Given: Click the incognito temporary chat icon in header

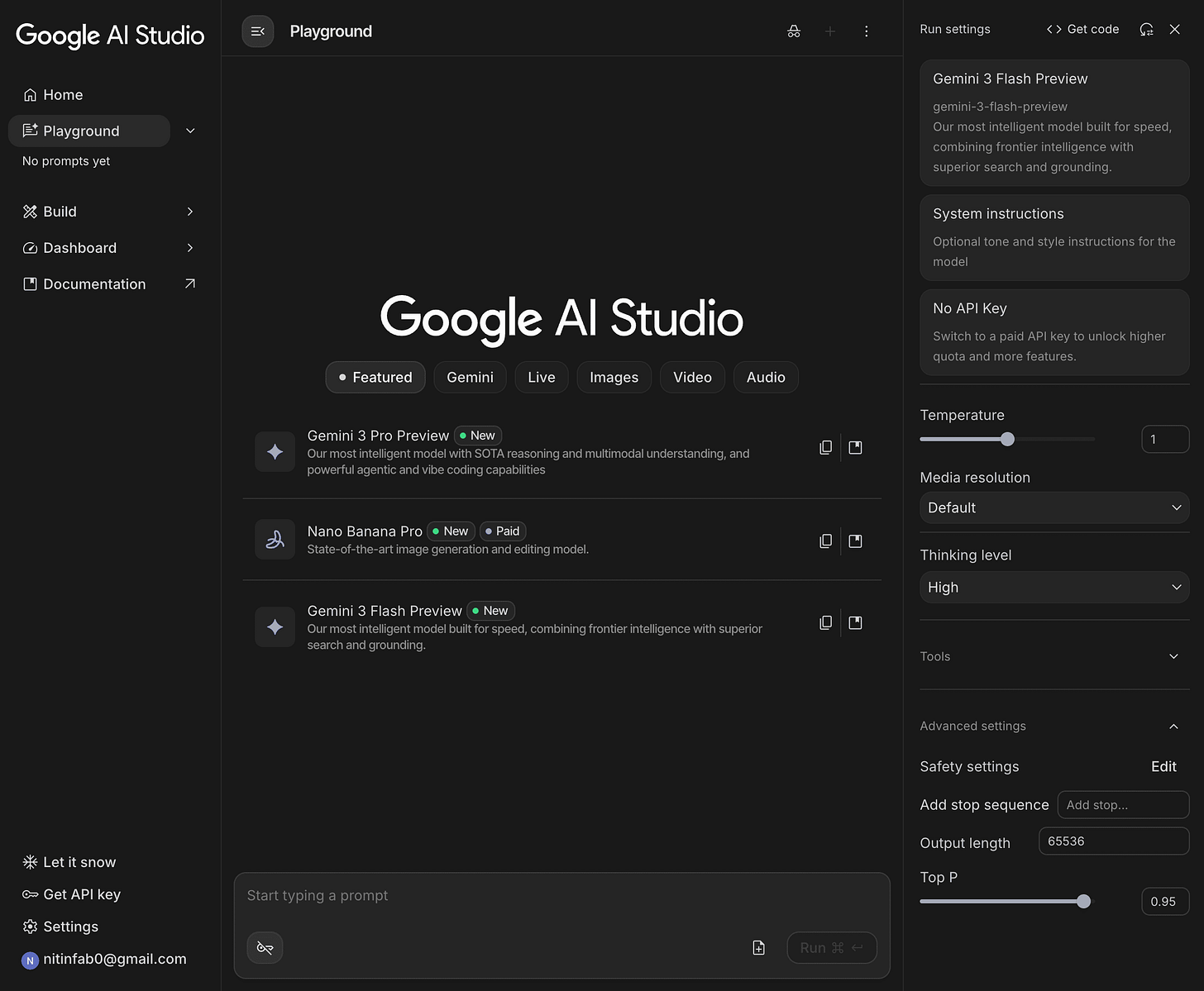Looking at the screenshot, I should [794, 31].
